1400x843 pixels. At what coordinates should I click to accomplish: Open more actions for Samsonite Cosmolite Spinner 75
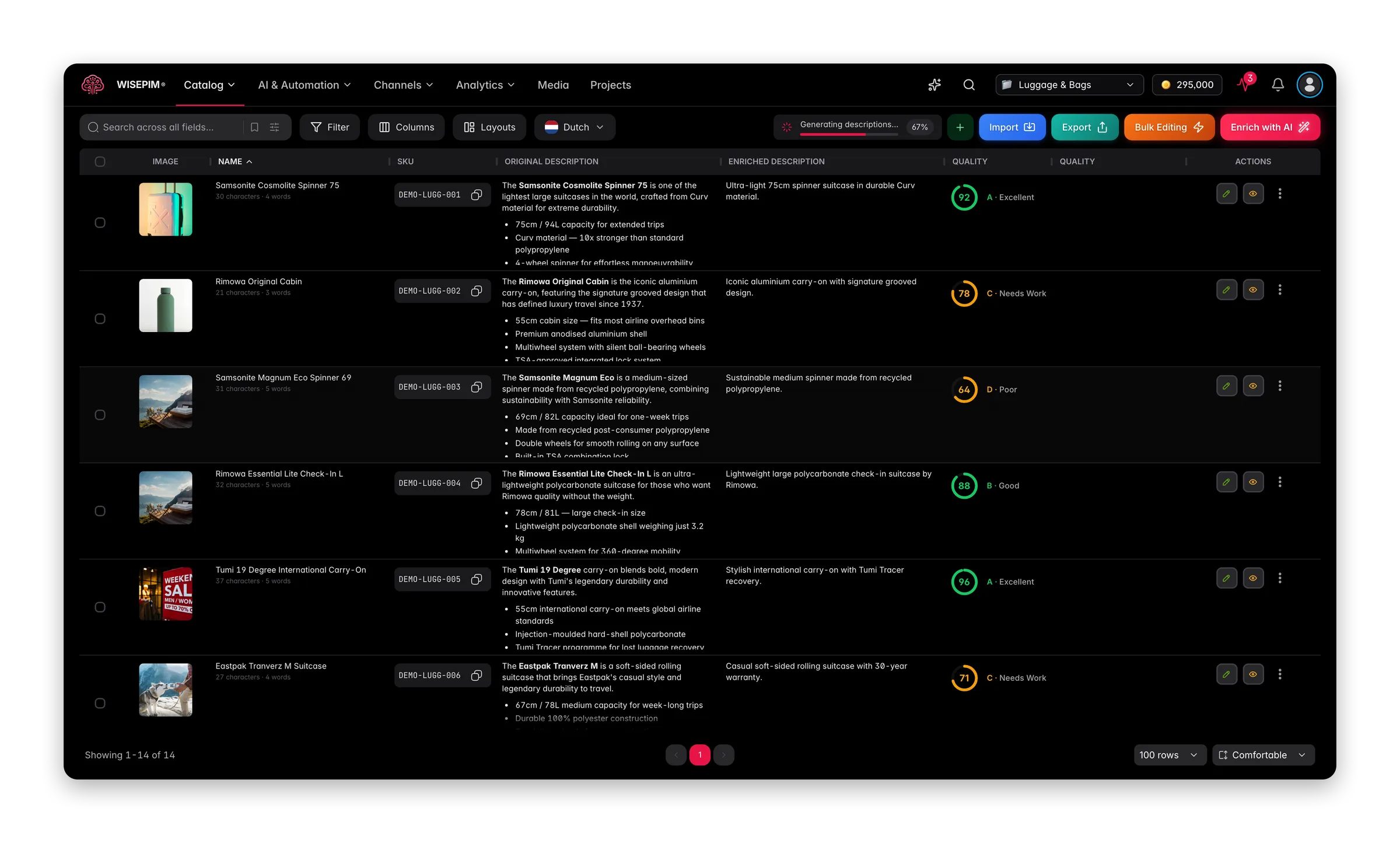tap(1280, 194)
